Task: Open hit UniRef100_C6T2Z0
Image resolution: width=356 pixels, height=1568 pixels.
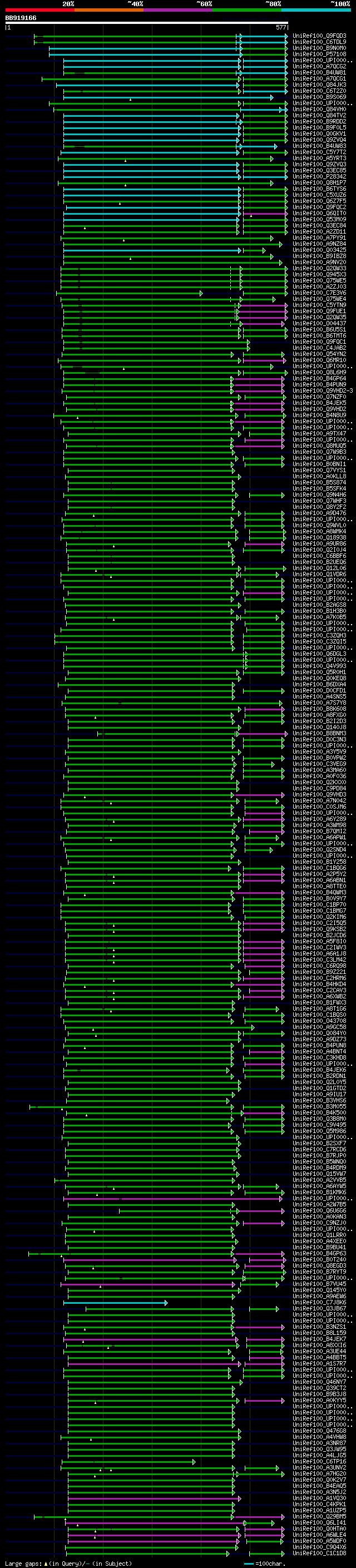Action: tap(319, 91)
